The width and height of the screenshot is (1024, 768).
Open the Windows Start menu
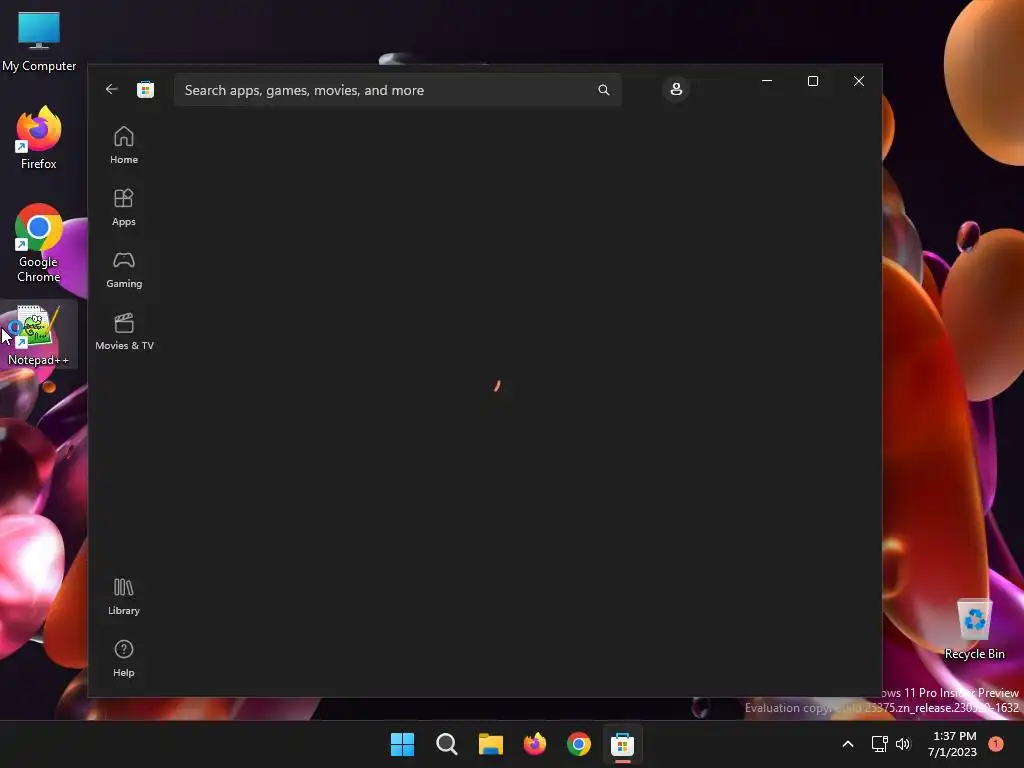[x=402, y=744]
